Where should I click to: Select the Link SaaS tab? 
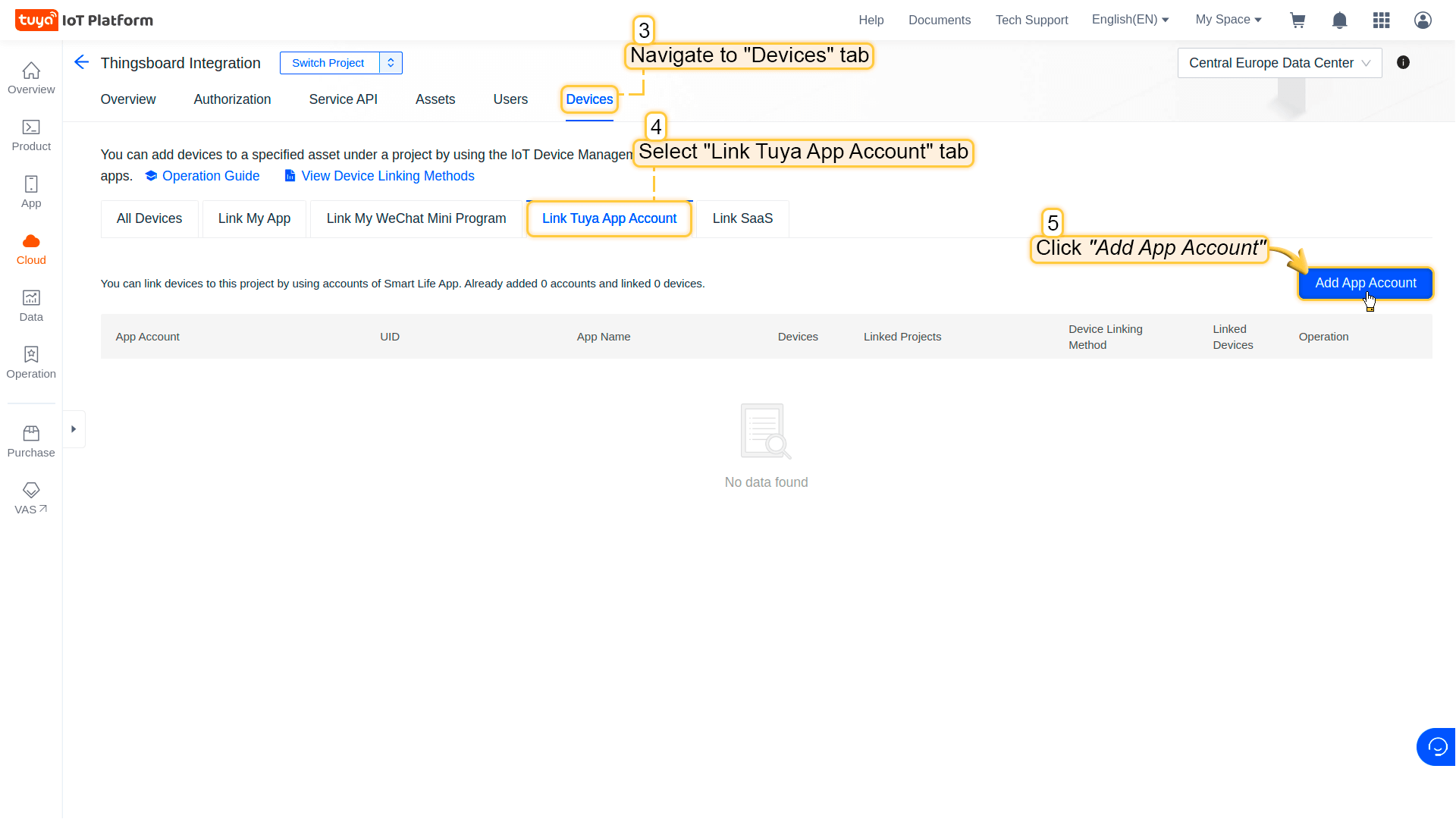coord(742,218)
